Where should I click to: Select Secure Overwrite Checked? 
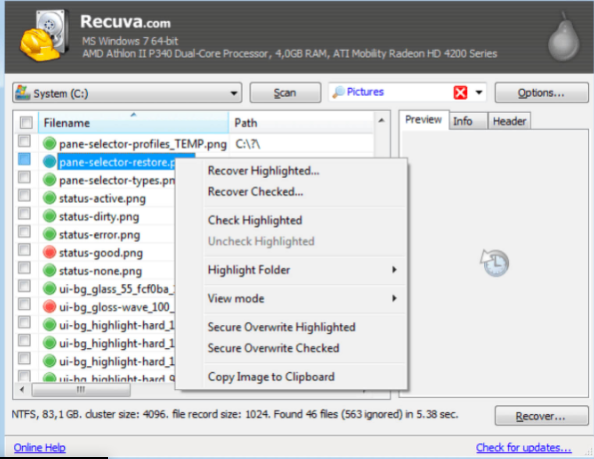click(x=274, y=348)
